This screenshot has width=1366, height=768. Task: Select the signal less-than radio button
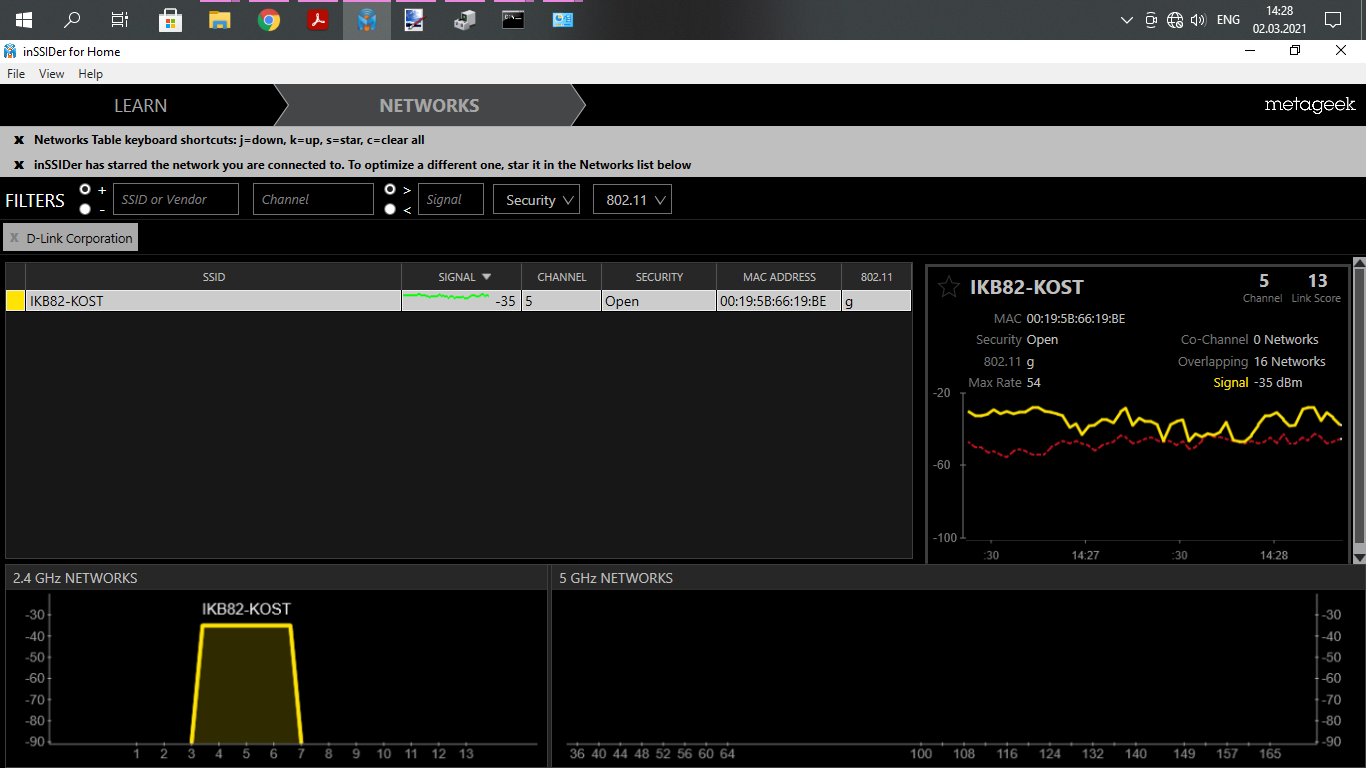click(x=390, y=209)
